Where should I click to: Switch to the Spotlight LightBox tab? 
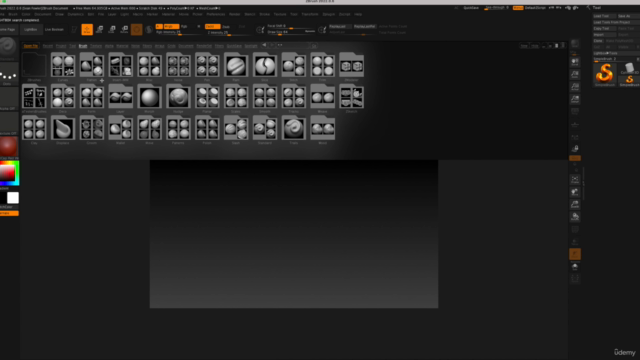(251, 46)
